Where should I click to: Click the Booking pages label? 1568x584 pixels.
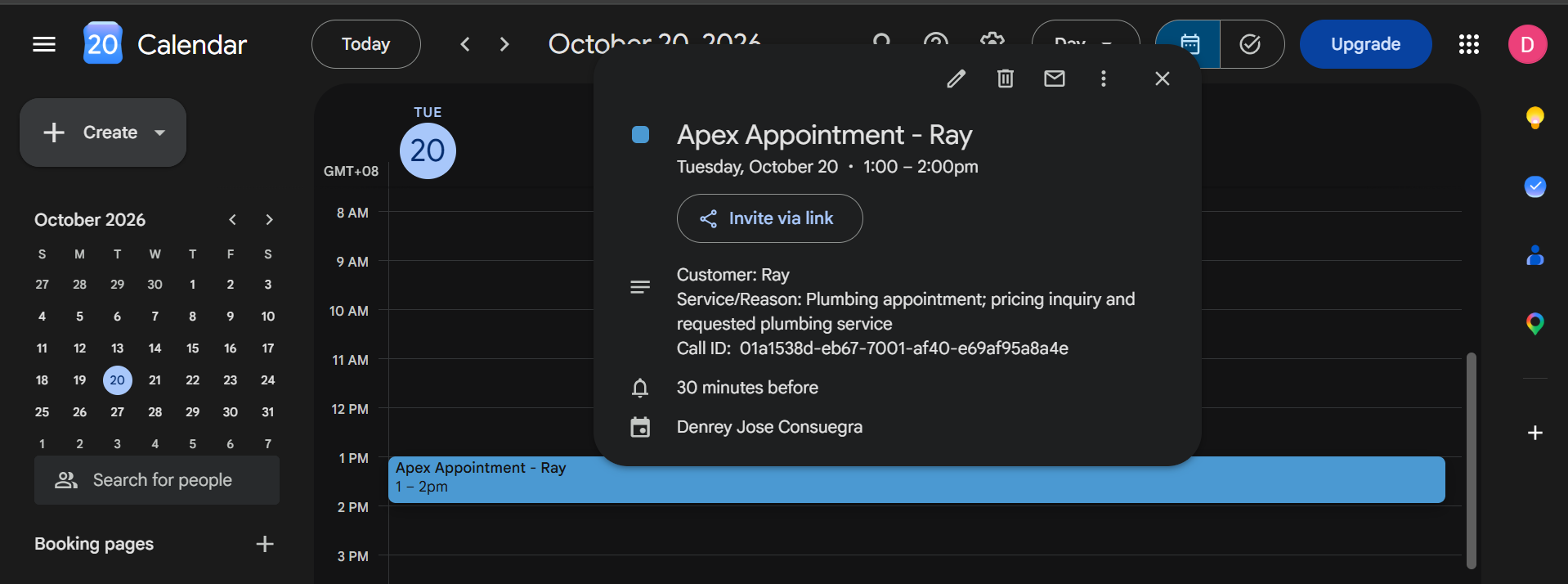(94, 544)
